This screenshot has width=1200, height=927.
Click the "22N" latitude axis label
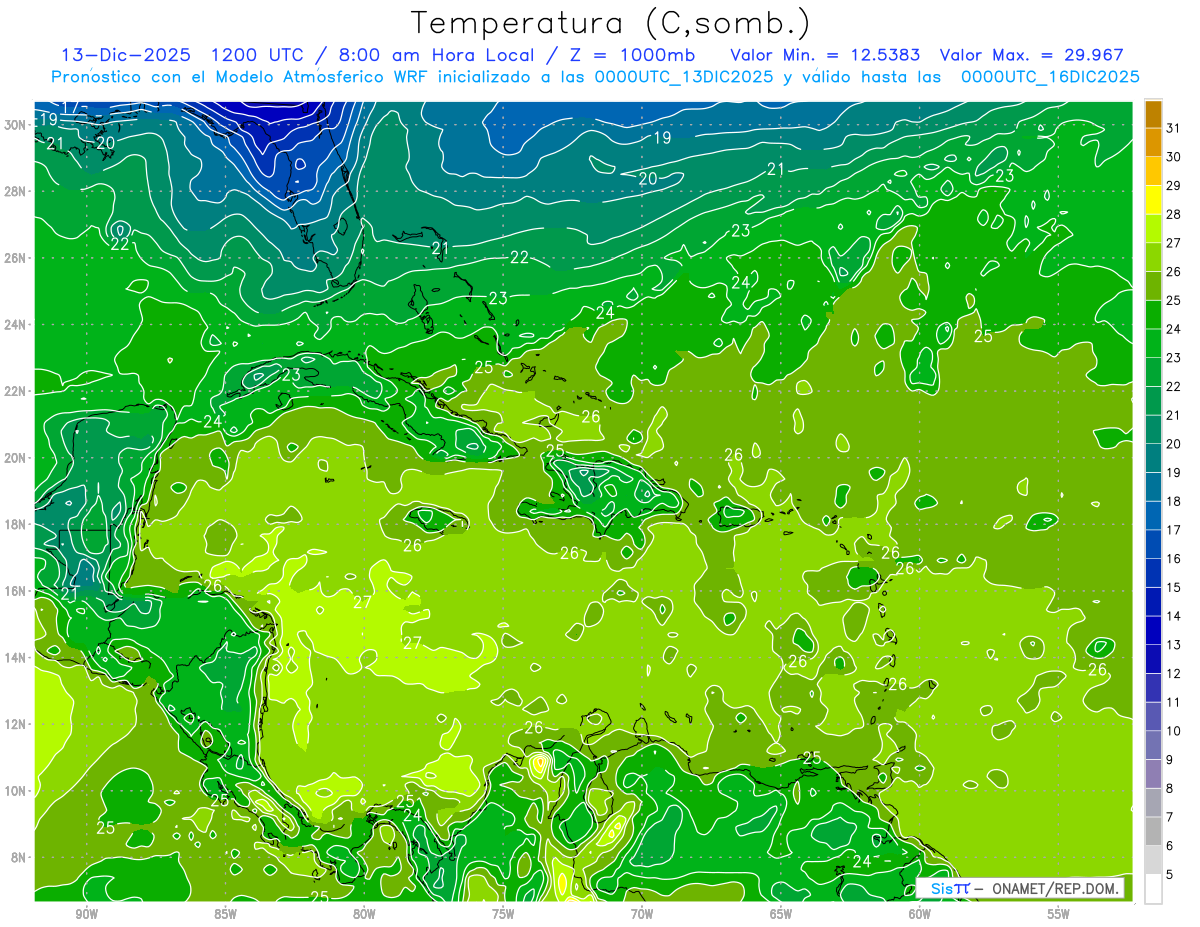click(15, 391)
